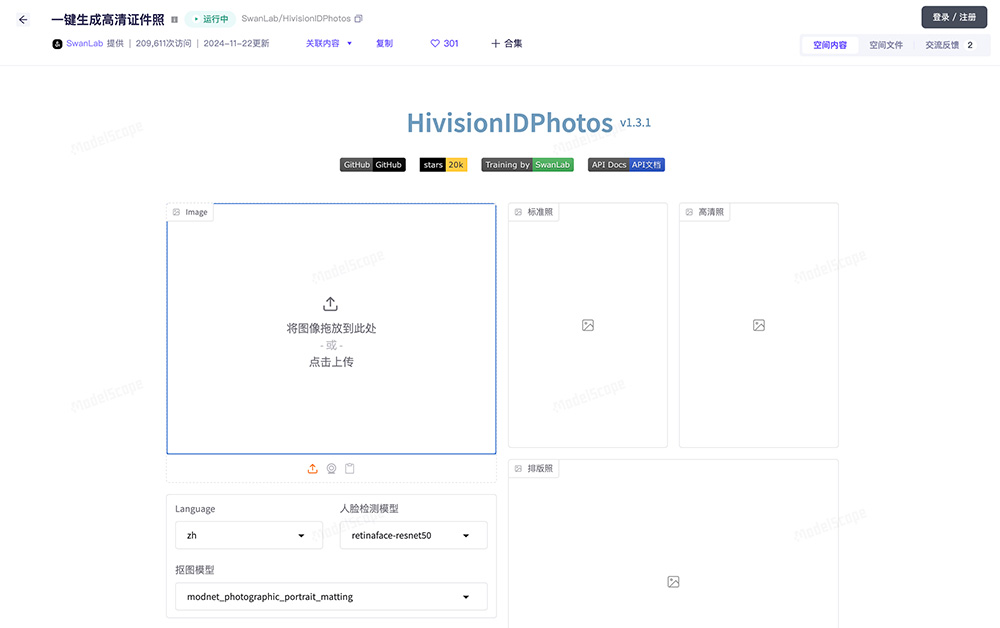Switch to the 空间文件 tab
This screenshot has height=628, width=1000.
point(885,45)
